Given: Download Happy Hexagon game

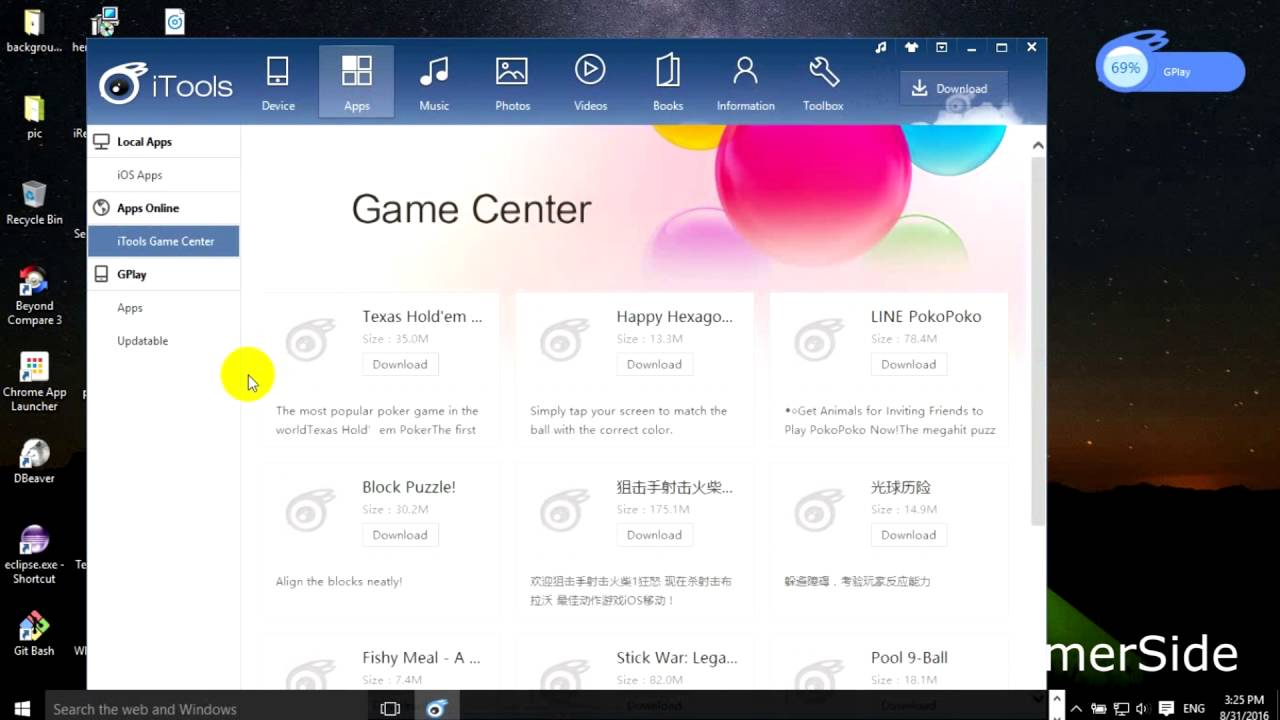Looking at the screenshot, I should click(x=654, y=365).
